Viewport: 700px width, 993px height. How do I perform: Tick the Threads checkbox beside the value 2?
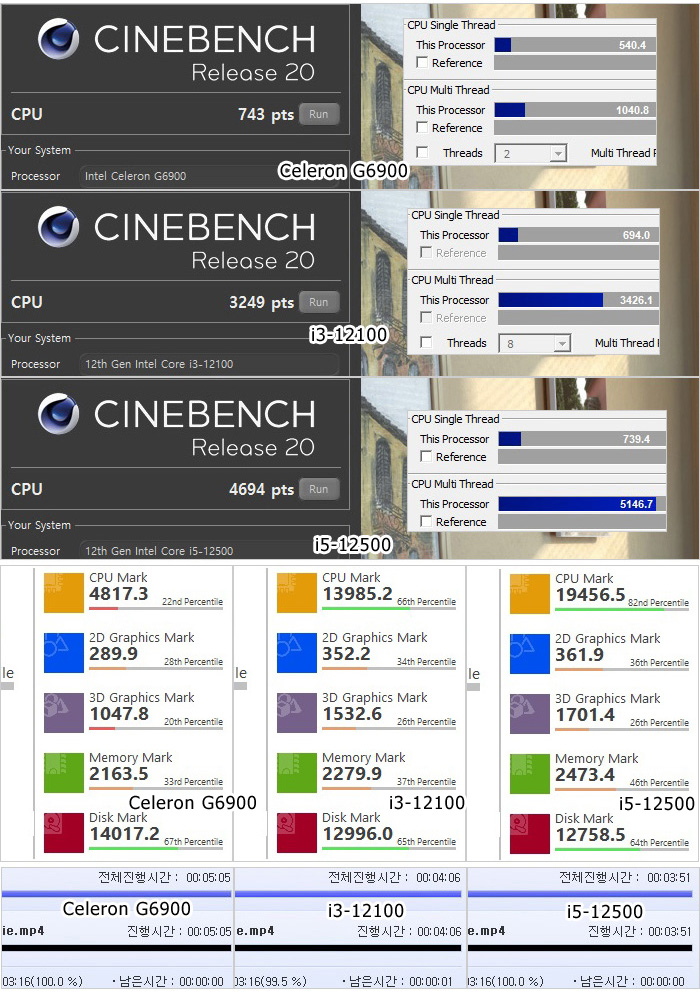tap(422, 153)
